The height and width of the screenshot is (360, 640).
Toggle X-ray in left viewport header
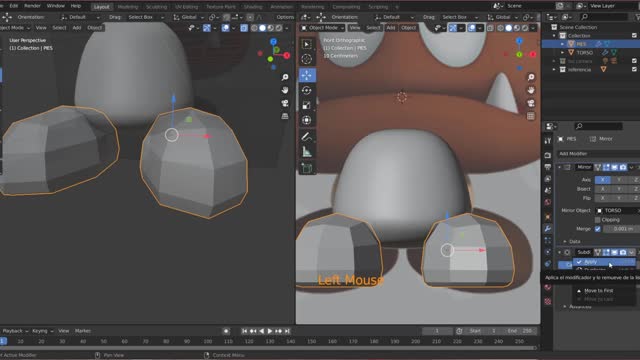coord(244,28)
